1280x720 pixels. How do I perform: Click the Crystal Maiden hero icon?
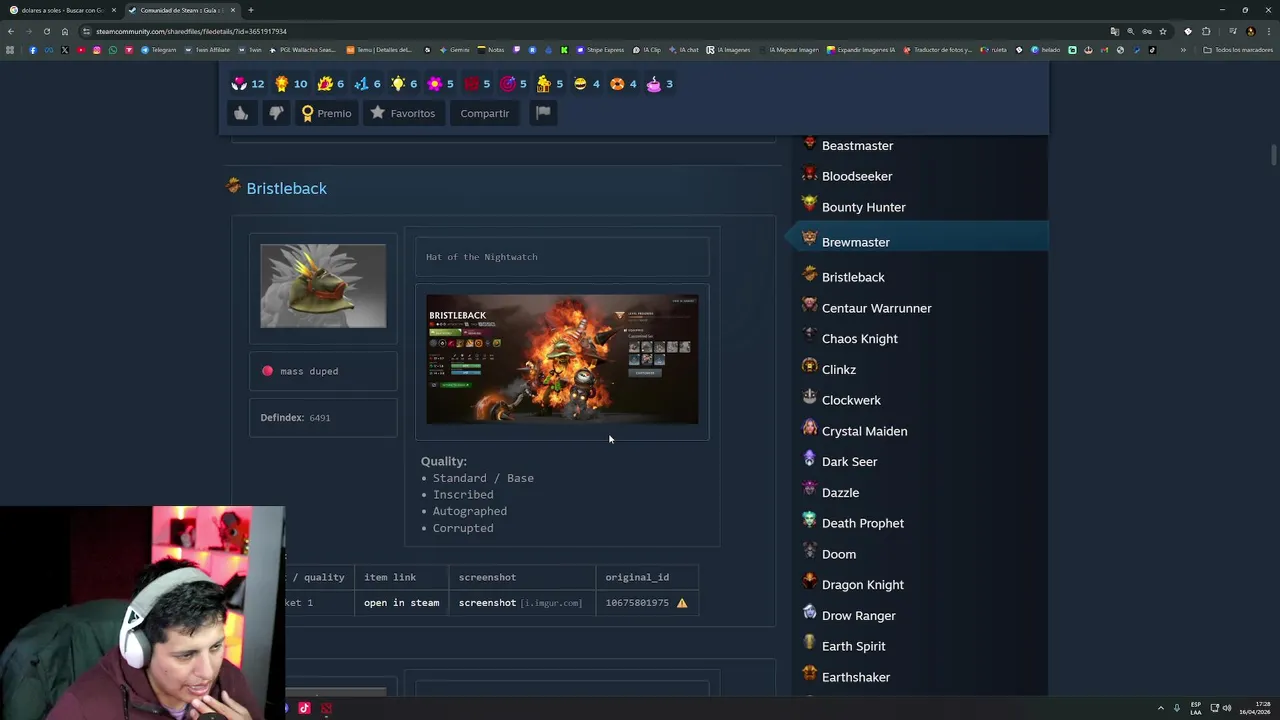[x=809, y=428]
